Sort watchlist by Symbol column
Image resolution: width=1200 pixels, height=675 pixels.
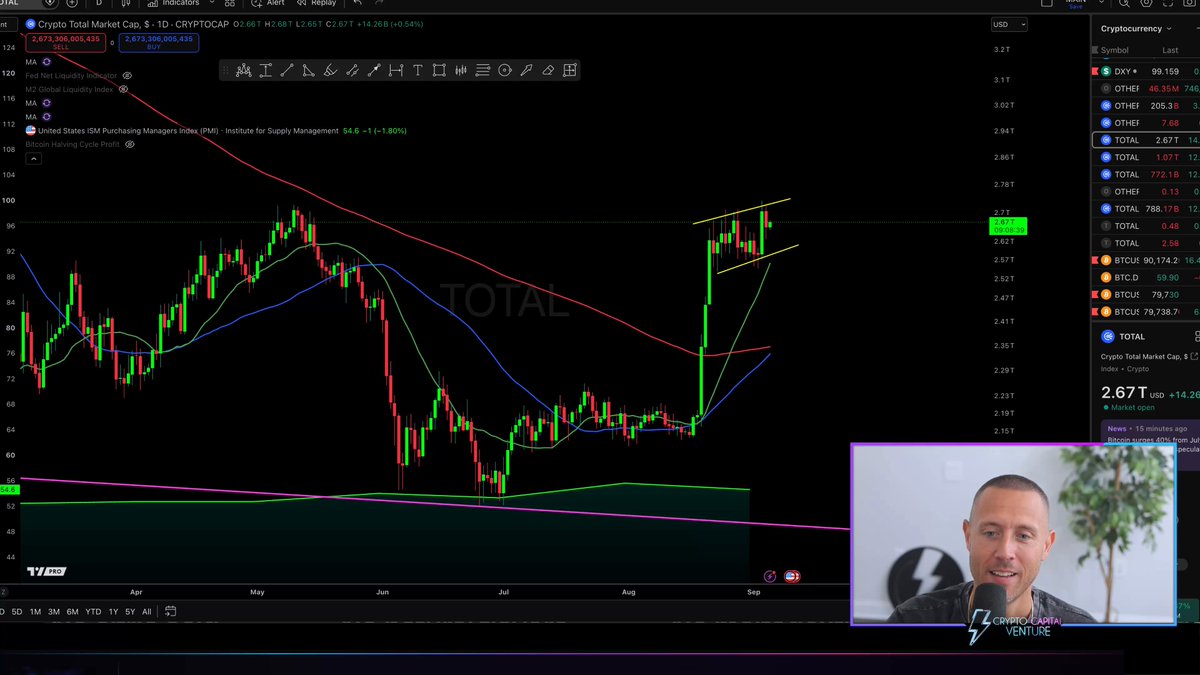pos(1114,50)
